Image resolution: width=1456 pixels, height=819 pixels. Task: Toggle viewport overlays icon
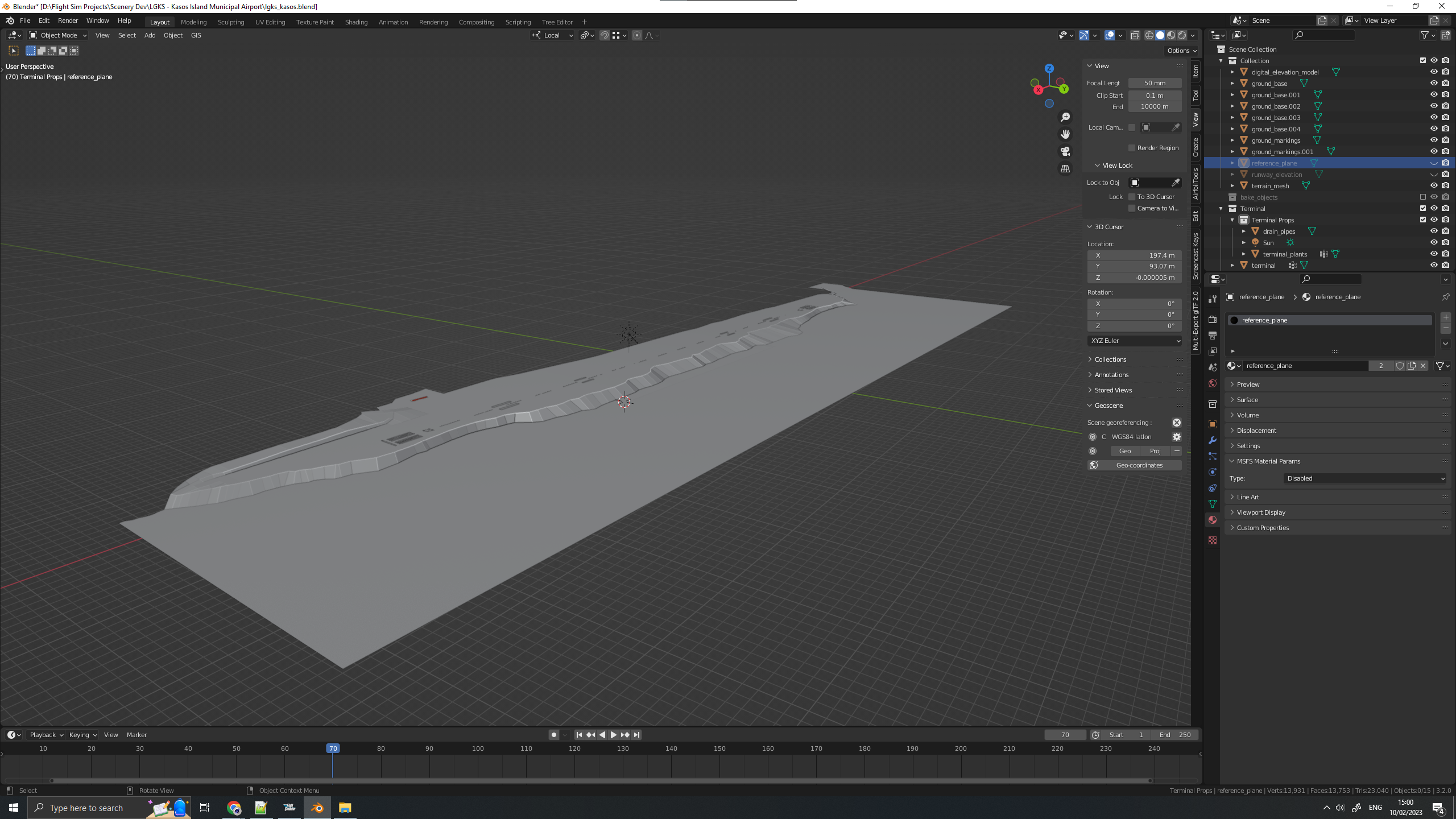click(x=1110, y=35)
